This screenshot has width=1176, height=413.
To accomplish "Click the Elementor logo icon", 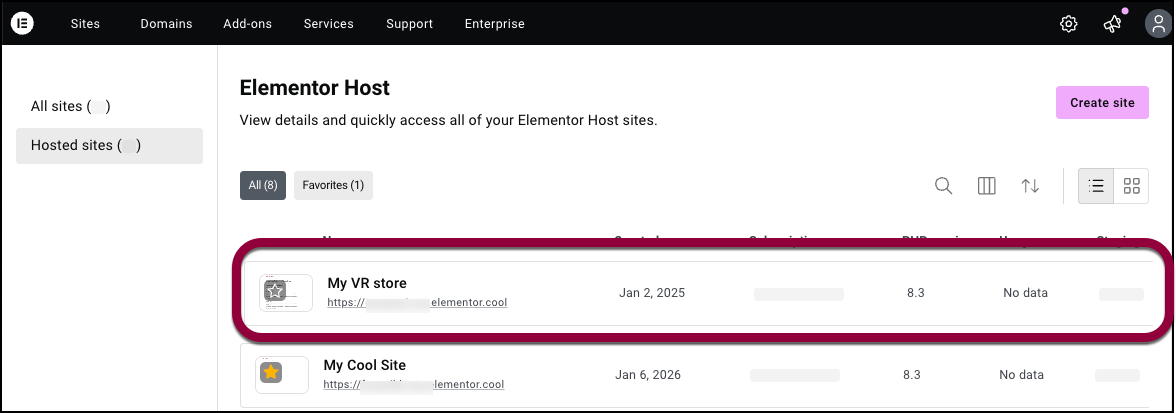I will pyautogui.click(x=21, y=23).
